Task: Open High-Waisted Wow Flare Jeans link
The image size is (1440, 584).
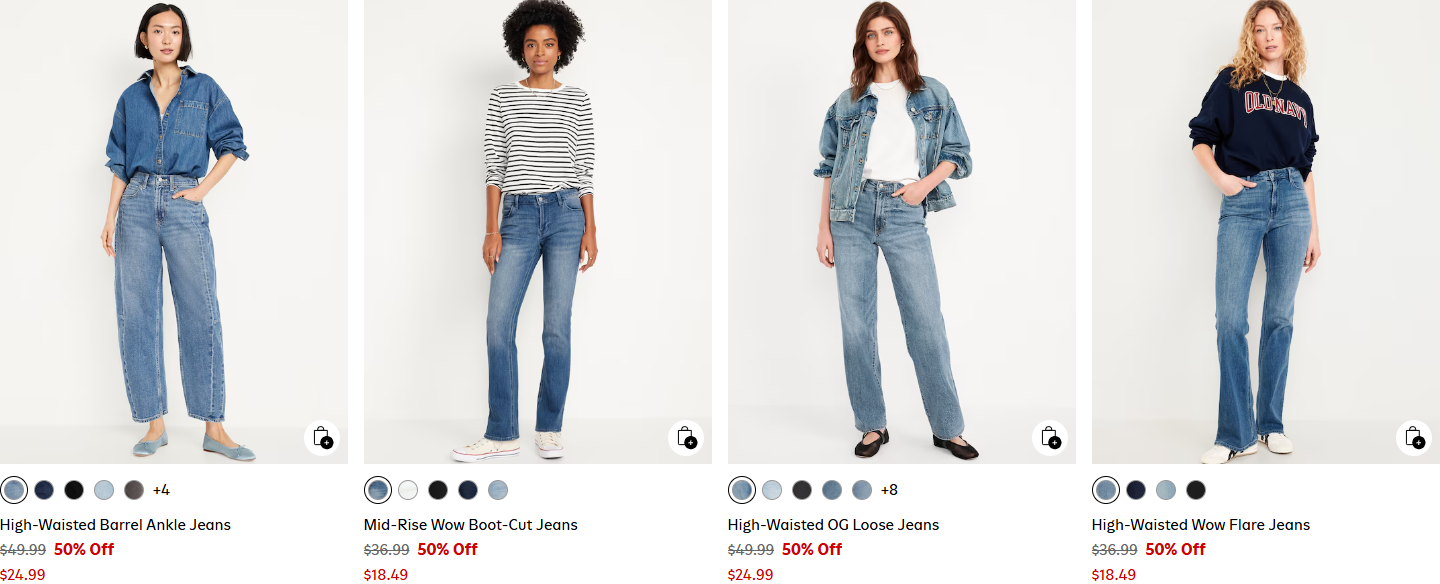Action: (1201, 525)
